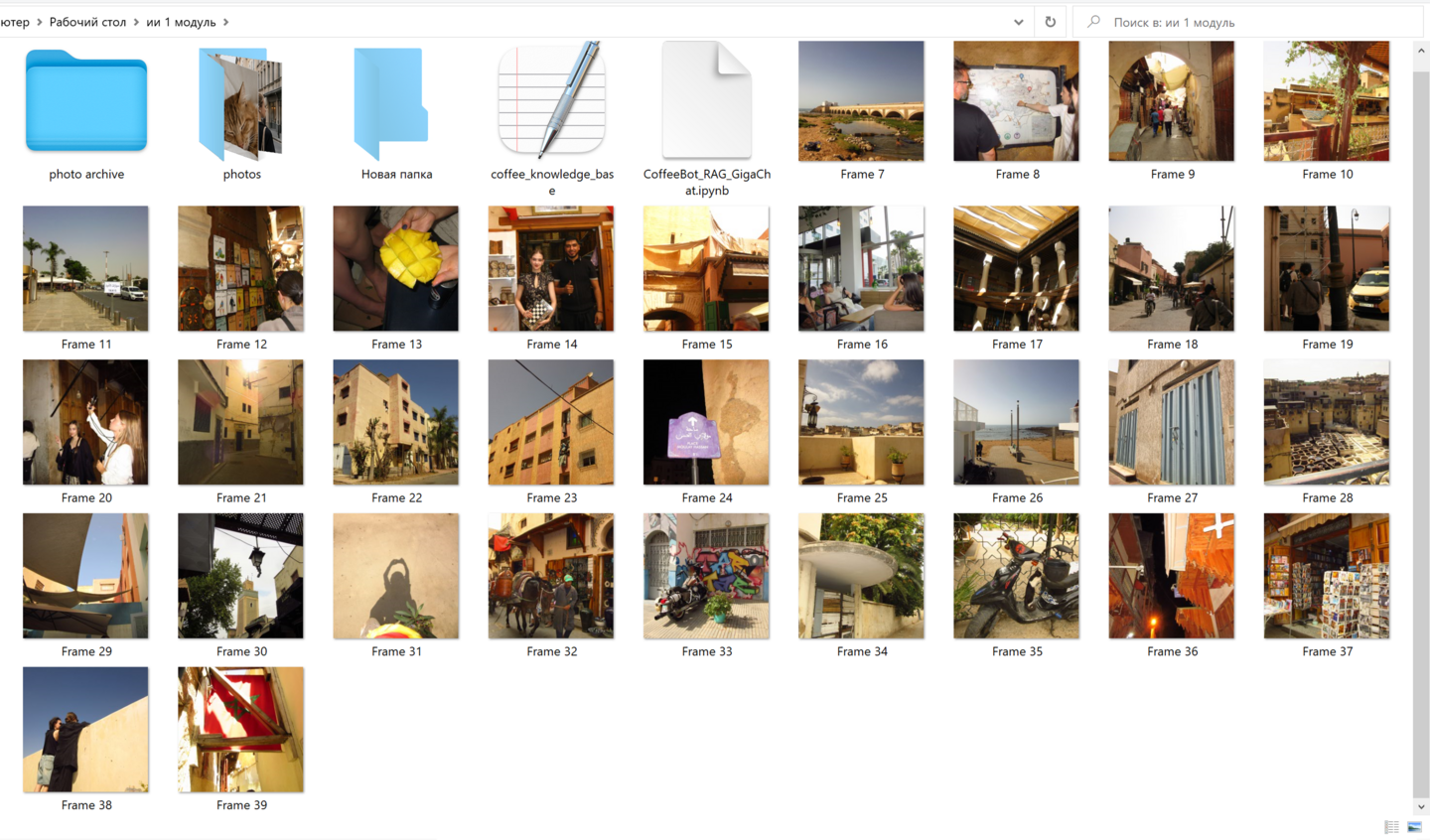Select Frame 10 terrace photo
1430x840 pixels.
[x=1327, y=100]
